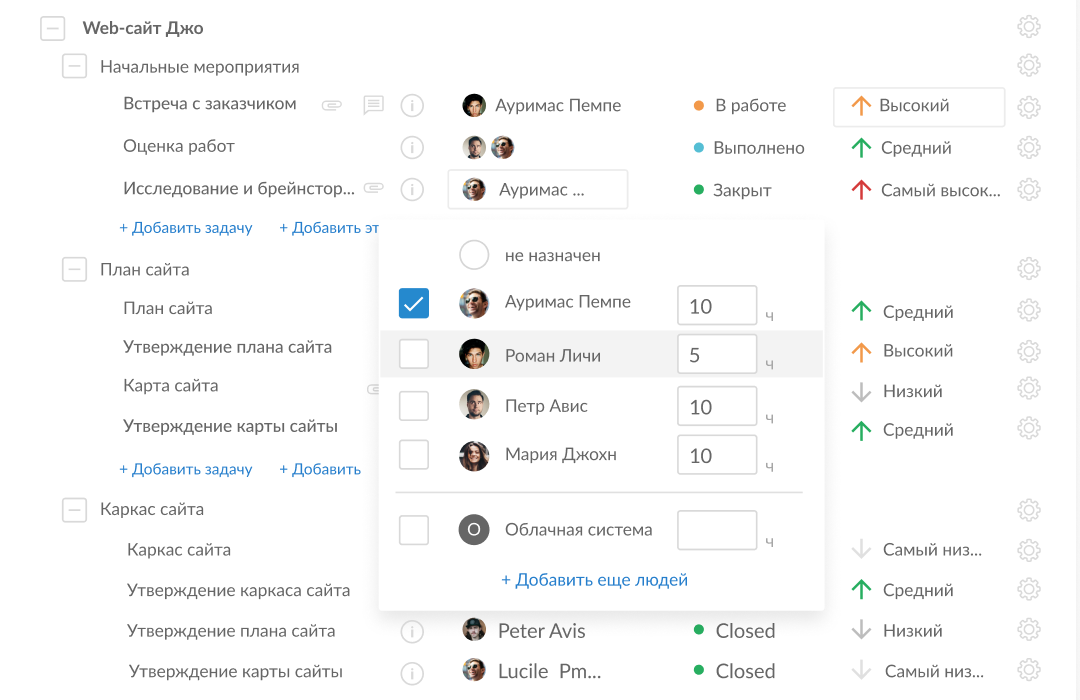Open gear settings for План сайта group

point(1028,268)
